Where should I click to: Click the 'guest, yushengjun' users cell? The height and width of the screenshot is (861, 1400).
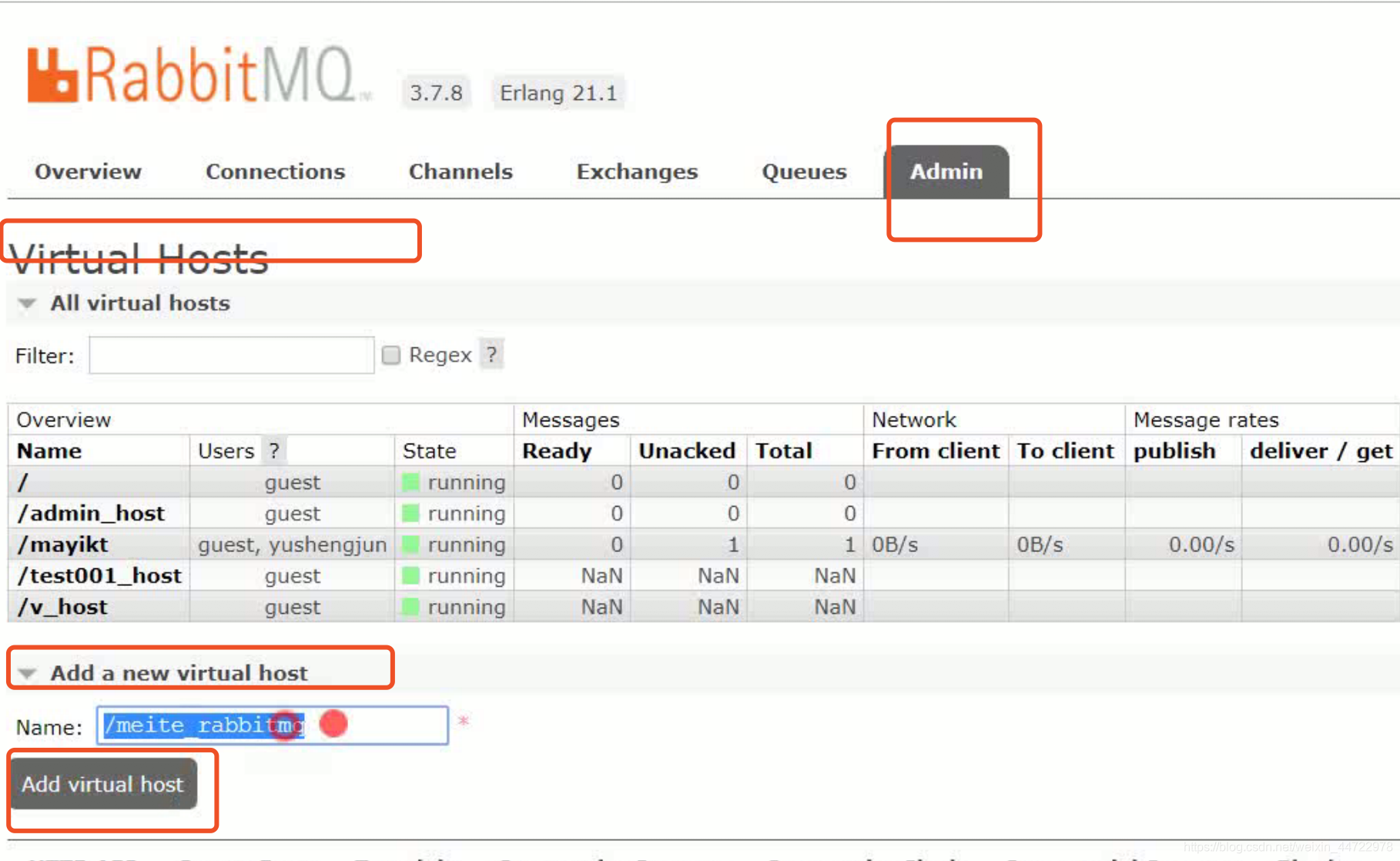tap(292, 545)
